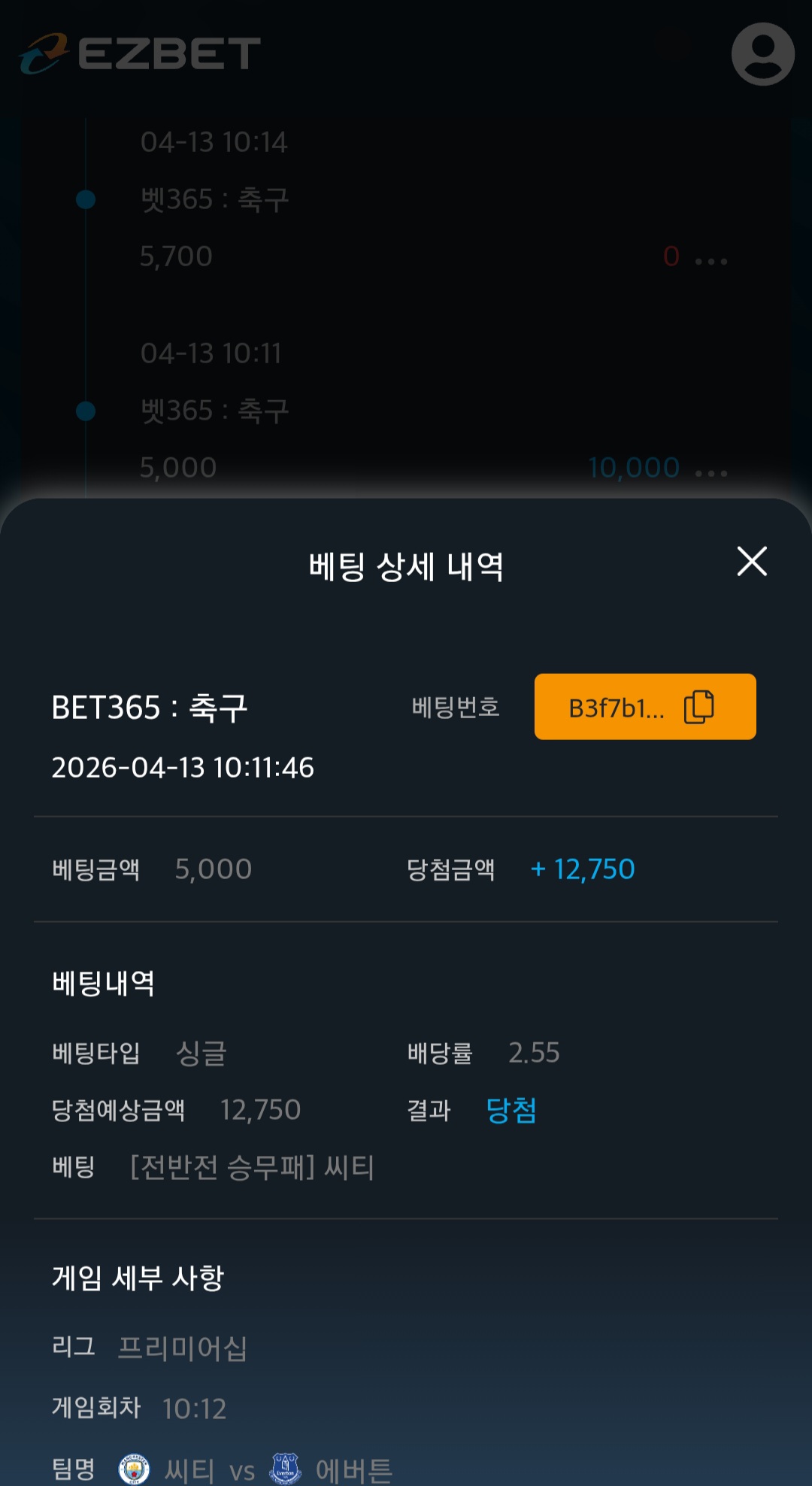The image size is (812, 1486).
Task: Tap the [전반전 승무패] 씨티 bet selection
Action: tap(253, 1167)
